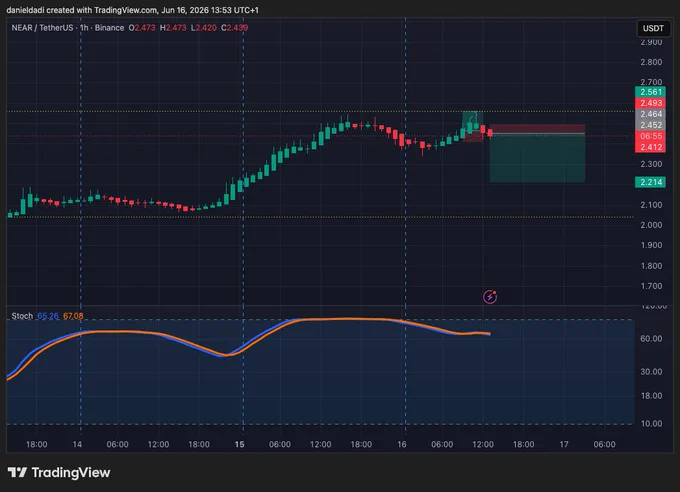680x492 pixels.
Task: Click the 18.00 Stoch axis label
Action: pos(651,396)
